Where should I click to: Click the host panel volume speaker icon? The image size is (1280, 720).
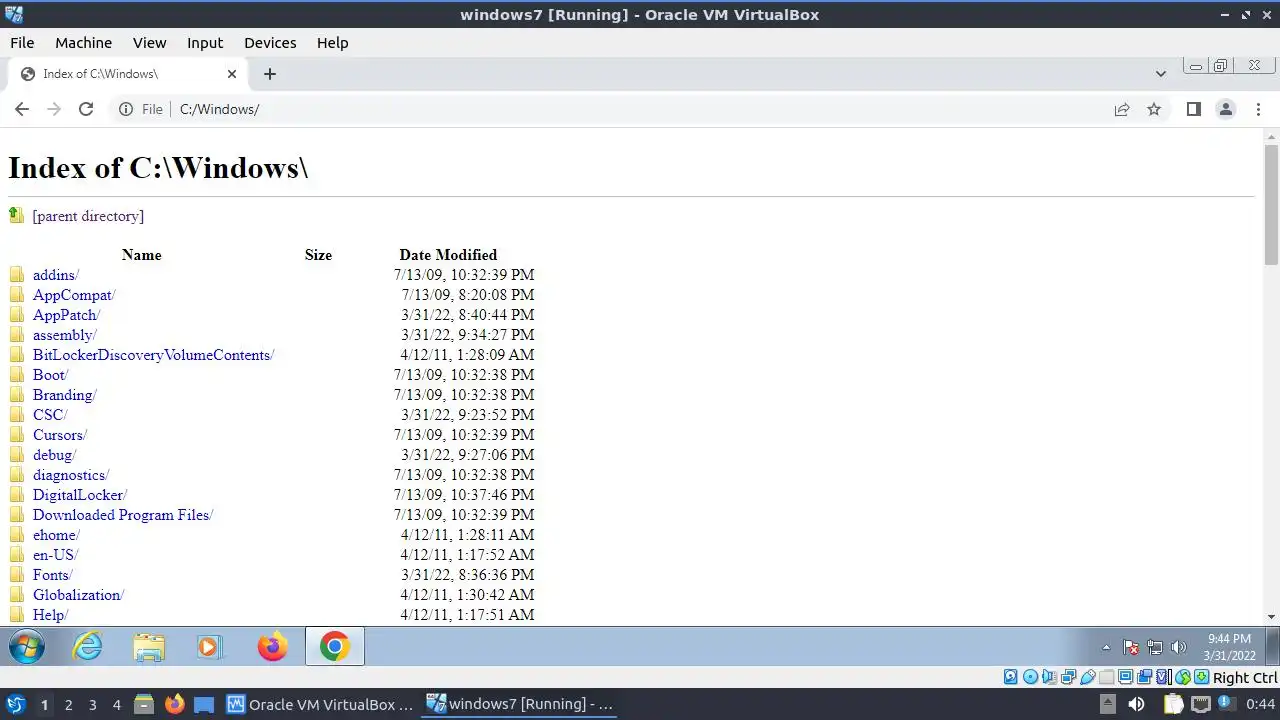point(1138,704)
